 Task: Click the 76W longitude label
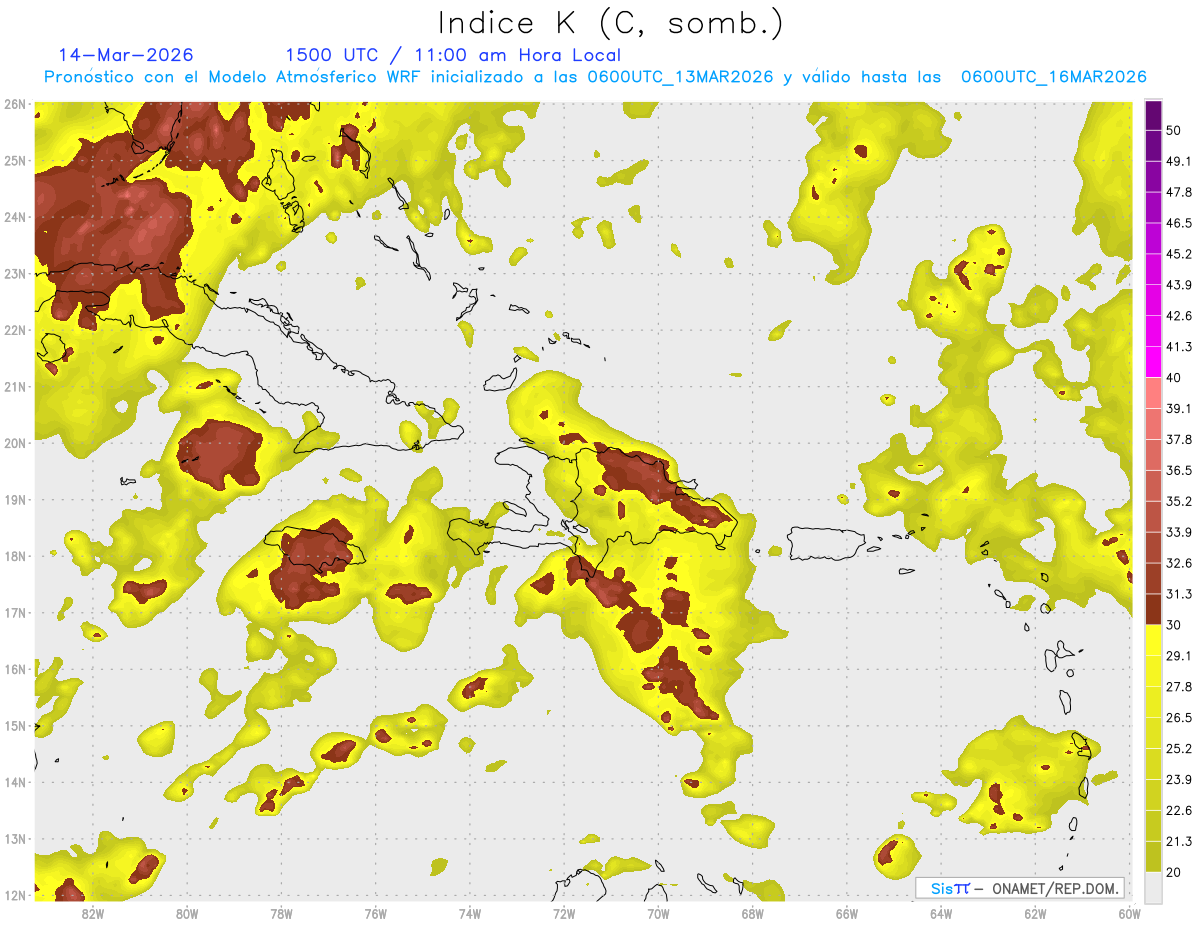(x=376, y=914)
